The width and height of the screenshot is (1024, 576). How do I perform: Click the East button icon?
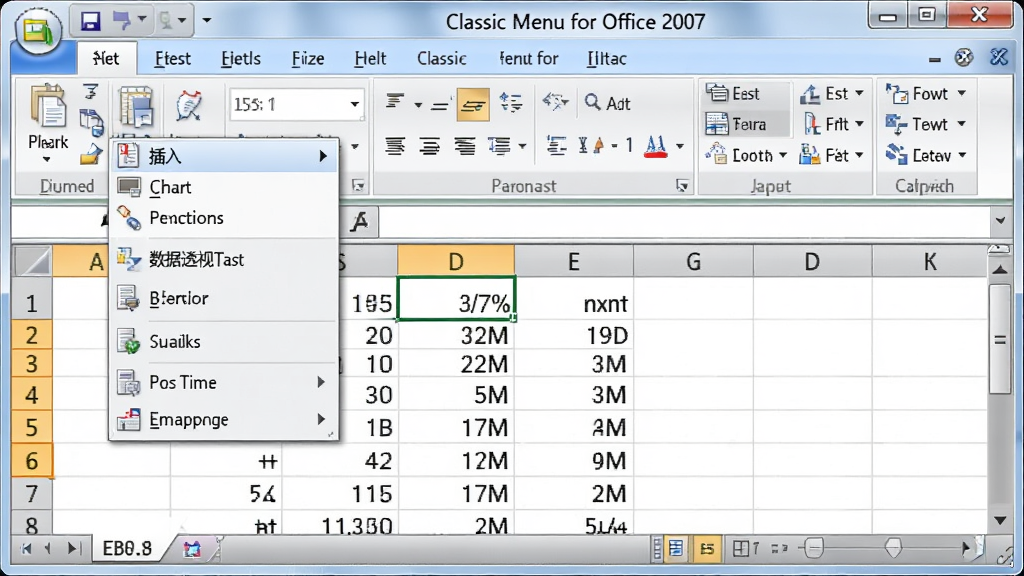[716, 93]
